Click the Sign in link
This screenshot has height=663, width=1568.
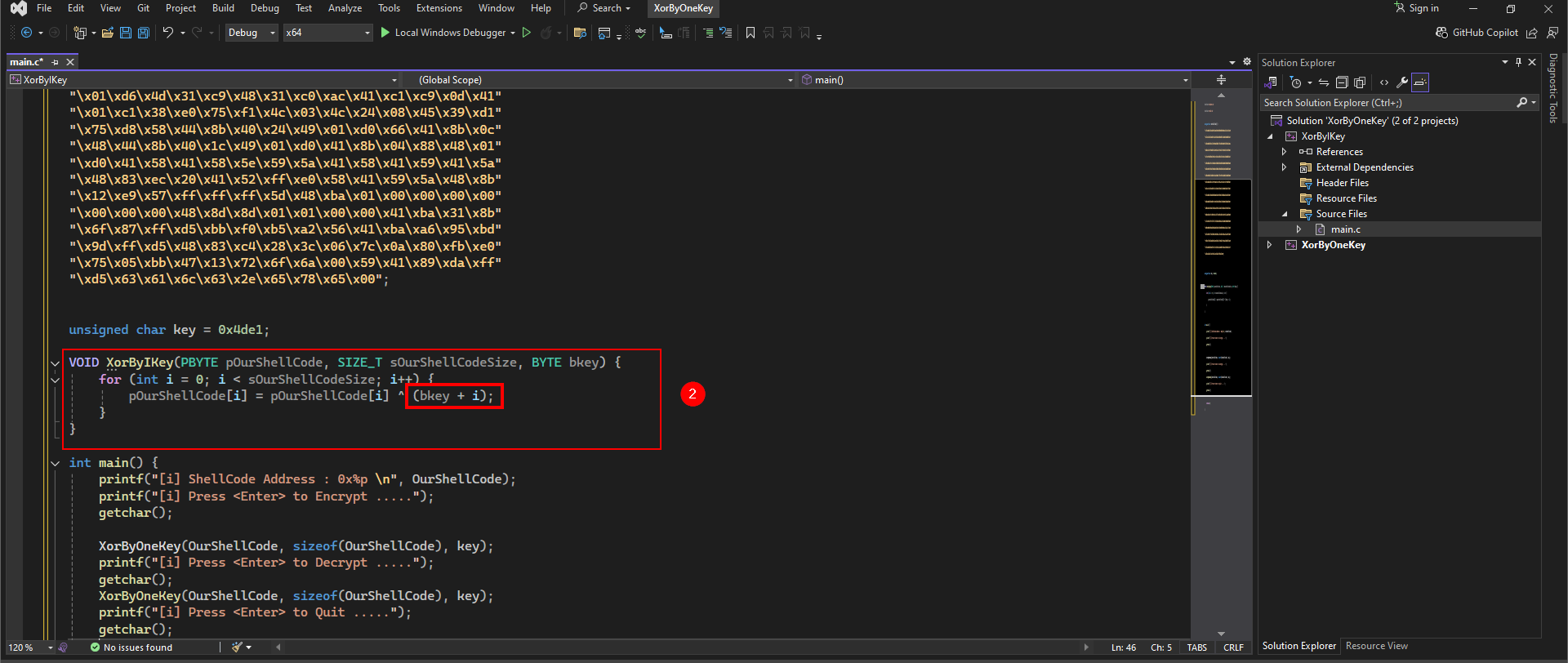click(1417, 8)
